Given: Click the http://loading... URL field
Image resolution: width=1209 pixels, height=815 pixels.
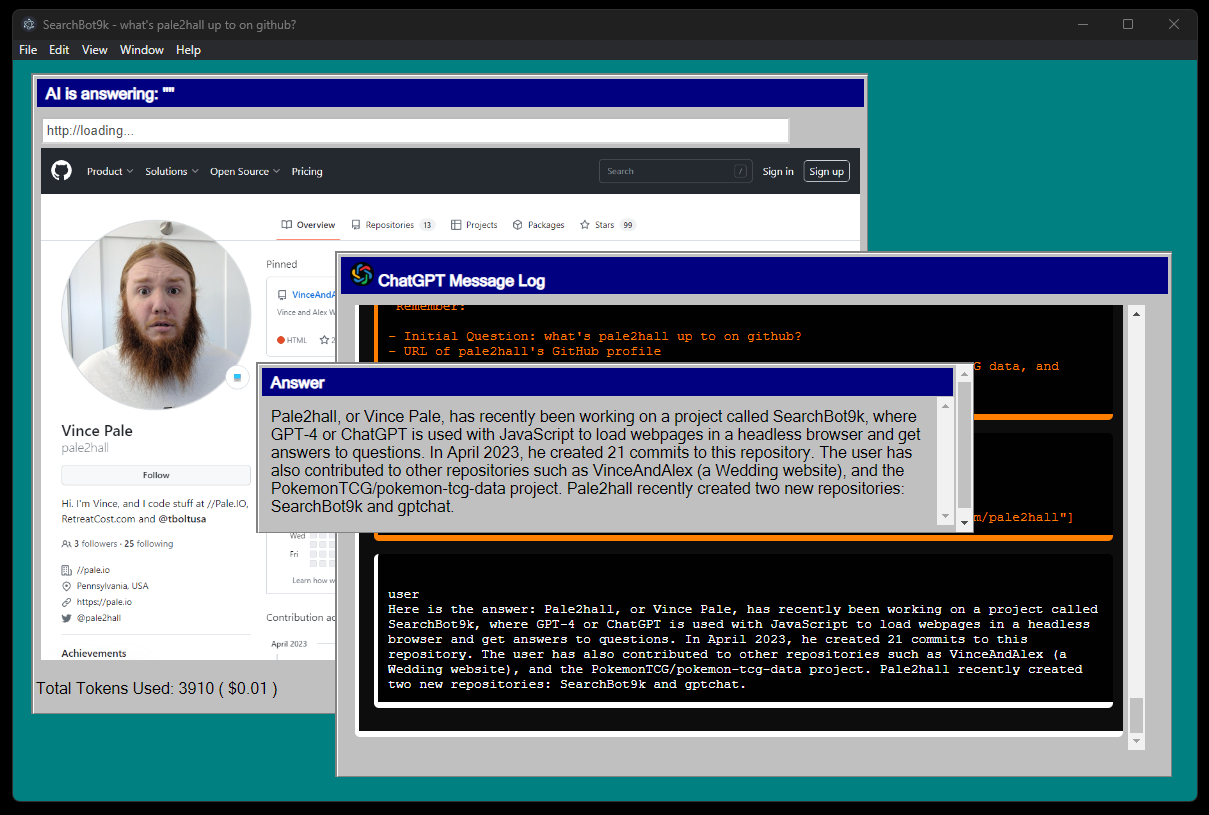Looking at the screenshot, I should pos(415,131).
